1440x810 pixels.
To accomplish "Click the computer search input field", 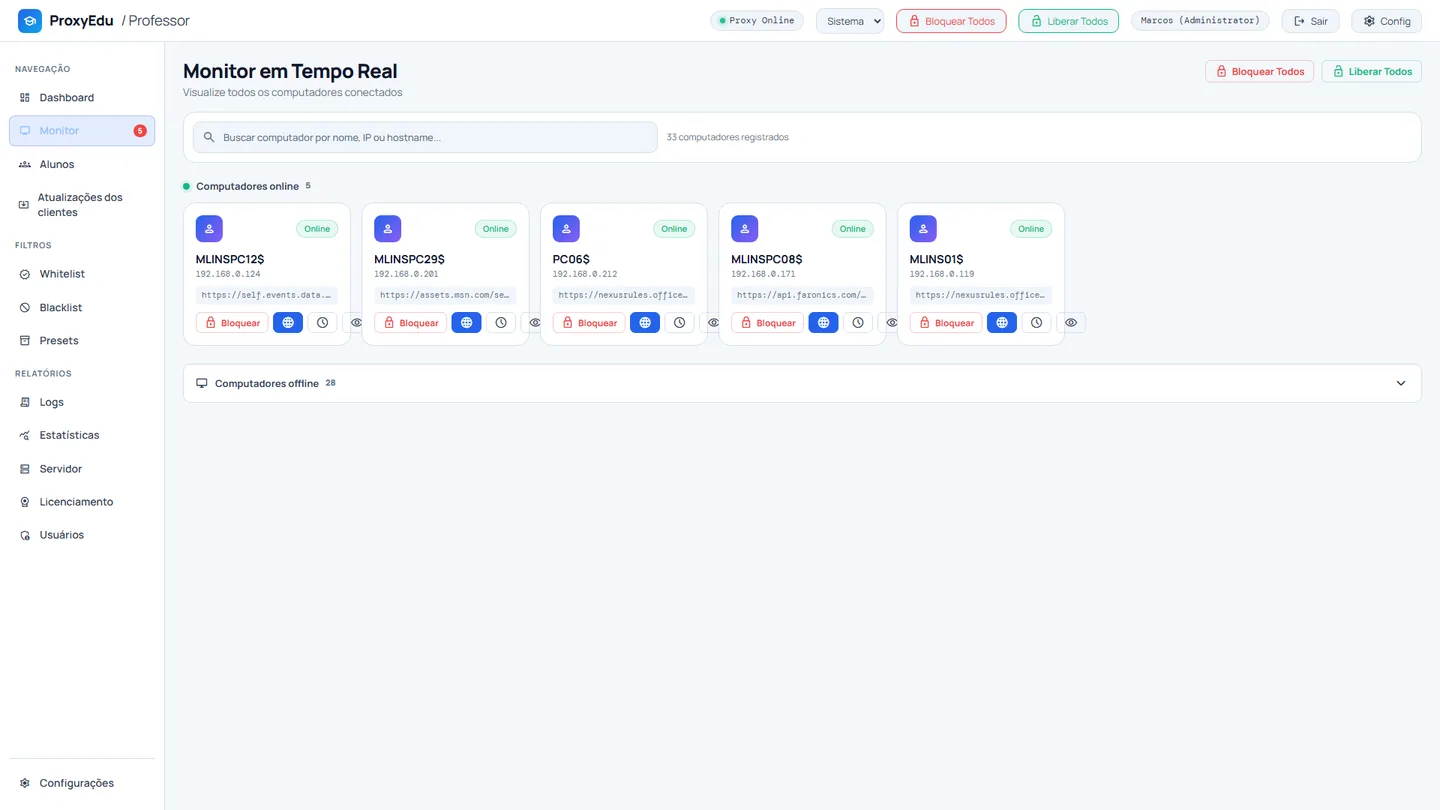I will pyautogui.click(x=425, y=137).
